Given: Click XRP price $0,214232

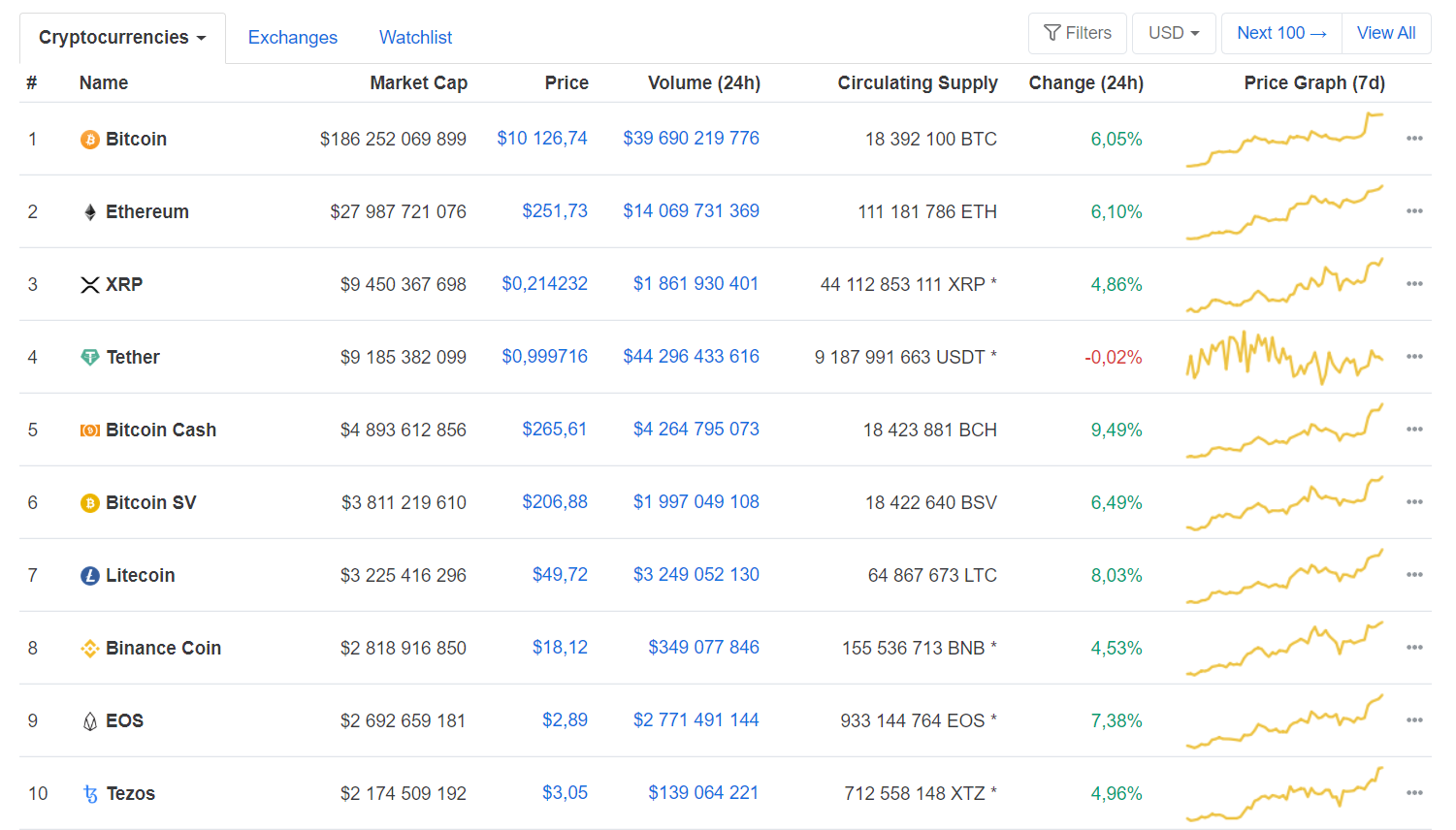Looking at the screenshot, I should click(545, 284).
